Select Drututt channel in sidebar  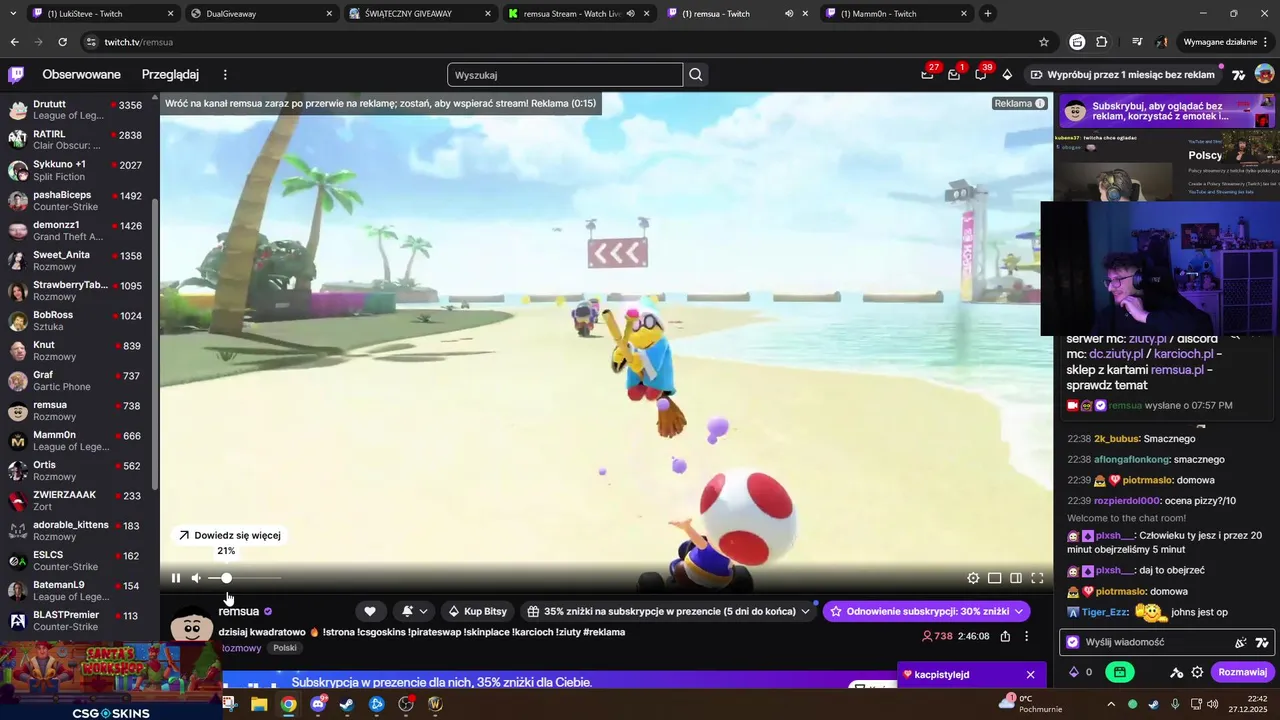pyautogui.click(x=76, y=110)
